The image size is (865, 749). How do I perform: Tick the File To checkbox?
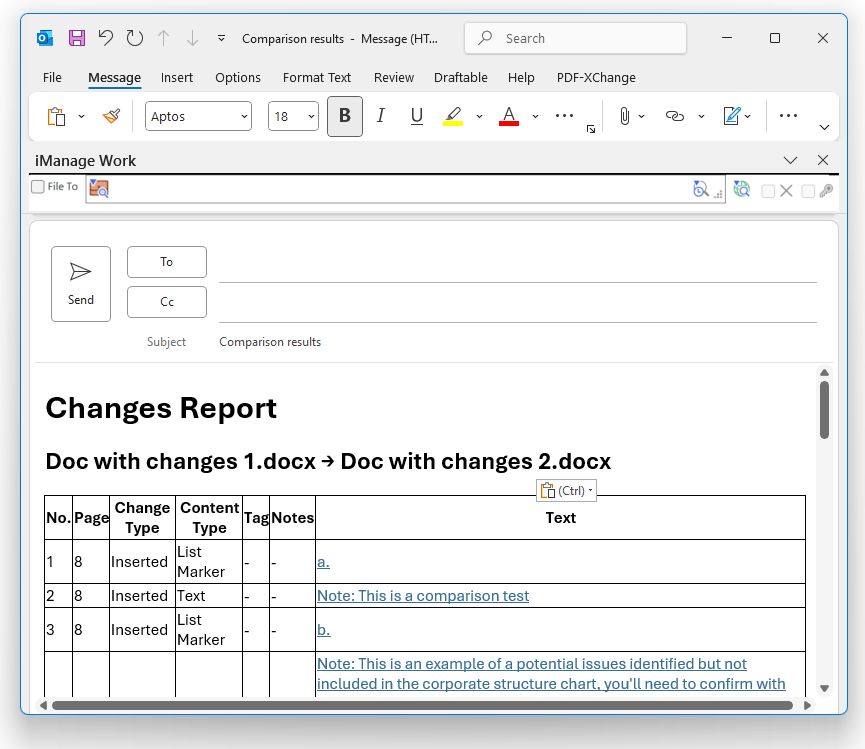(x=38, y=186)
